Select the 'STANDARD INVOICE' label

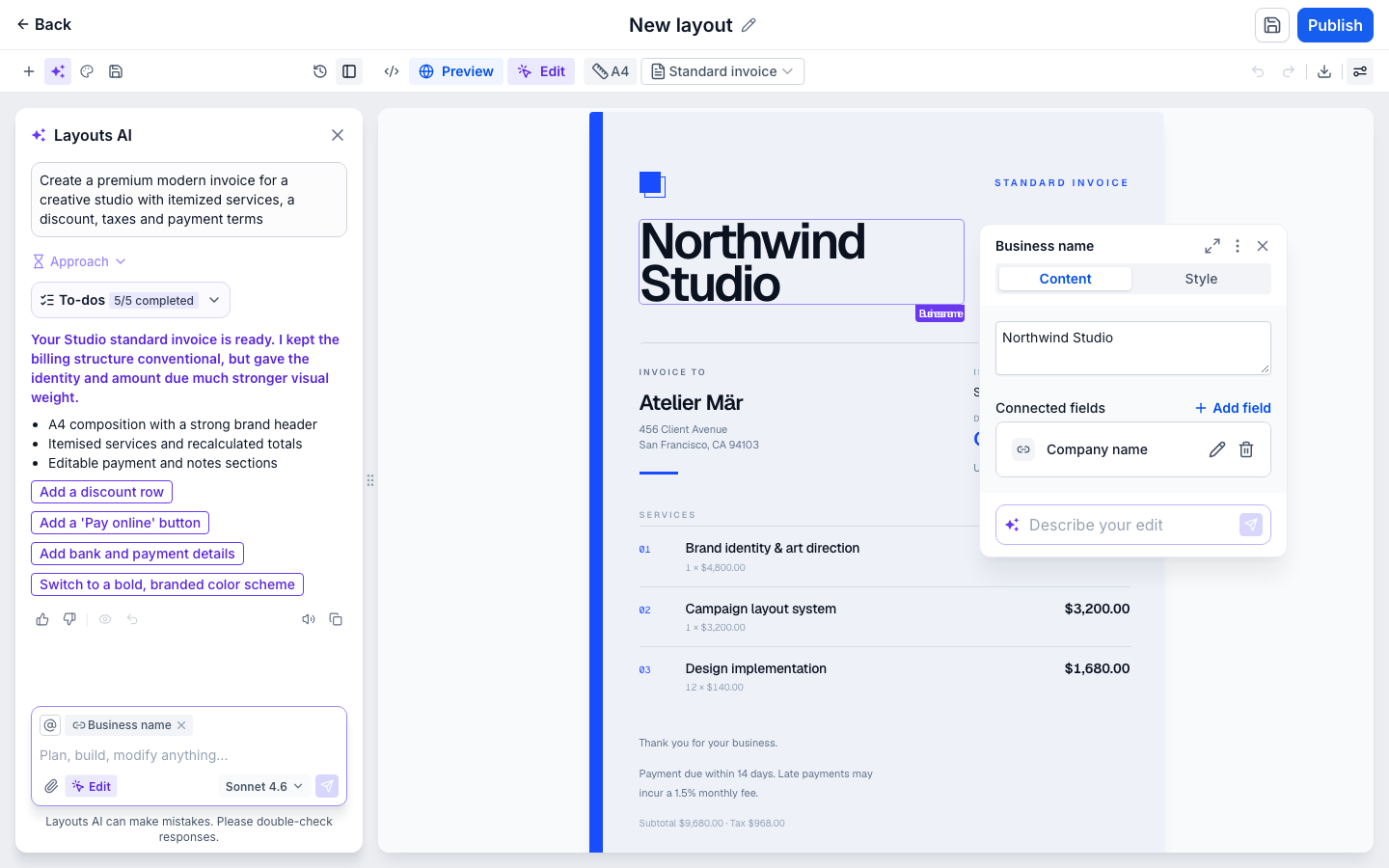(1061, 182)
